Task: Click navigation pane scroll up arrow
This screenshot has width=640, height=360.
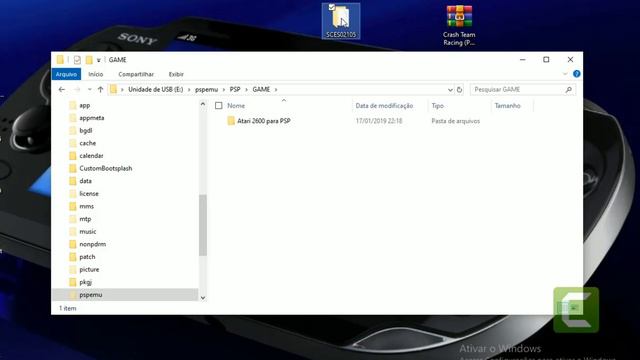Action: point(203,104)
